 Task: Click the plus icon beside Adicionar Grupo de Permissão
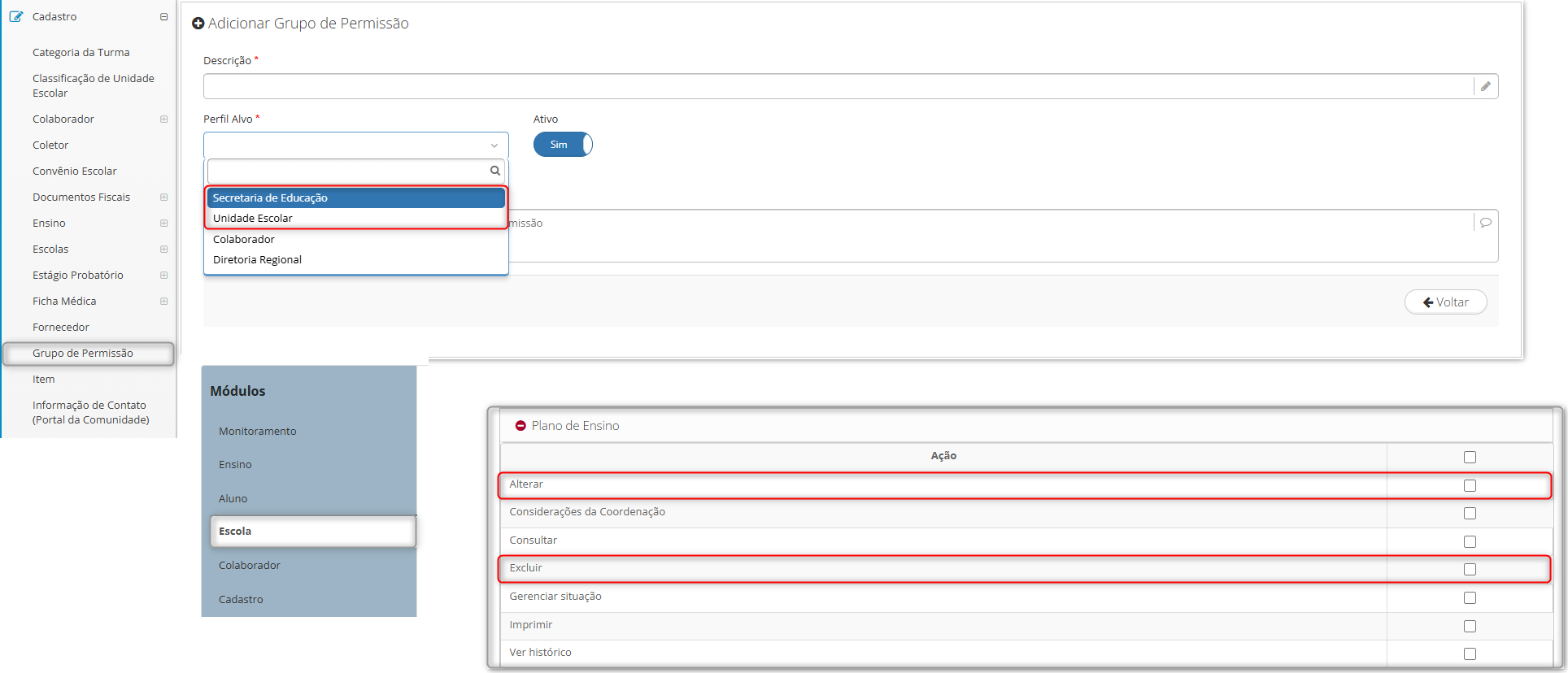[198, 24]
